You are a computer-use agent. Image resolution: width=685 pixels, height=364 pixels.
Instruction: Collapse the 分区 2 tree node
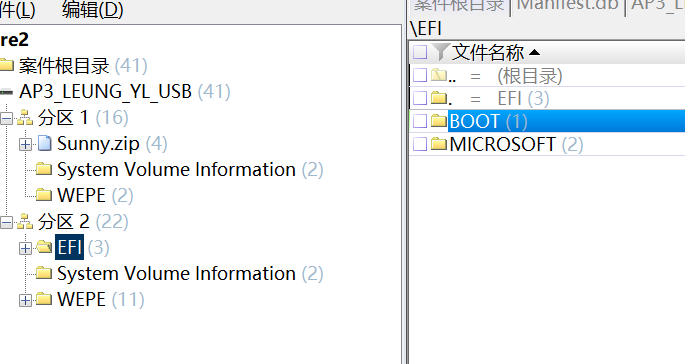point(7,223)
